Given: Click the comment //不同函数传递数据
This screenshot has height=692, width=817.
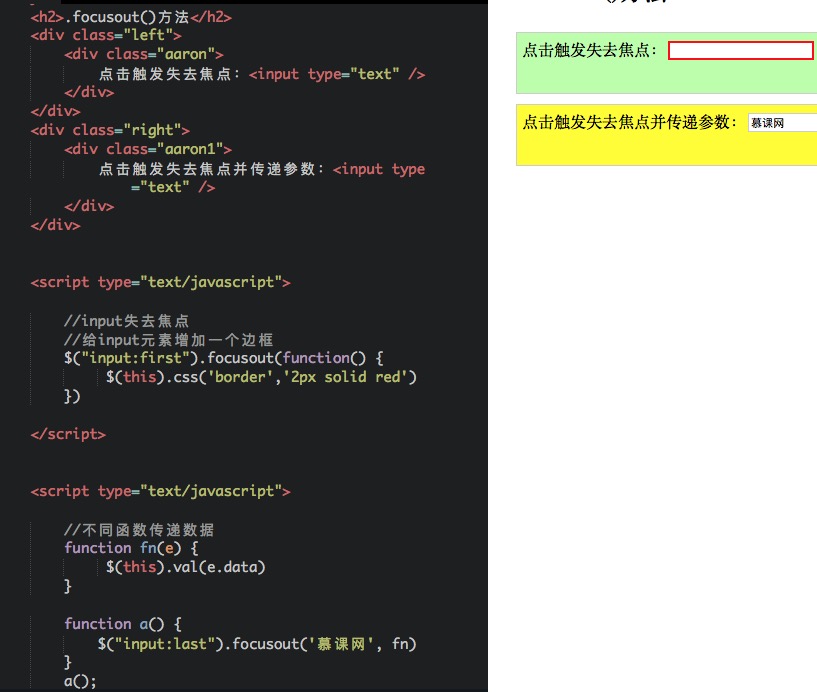Looking at the screenshot, I should (x=139, y=529).
